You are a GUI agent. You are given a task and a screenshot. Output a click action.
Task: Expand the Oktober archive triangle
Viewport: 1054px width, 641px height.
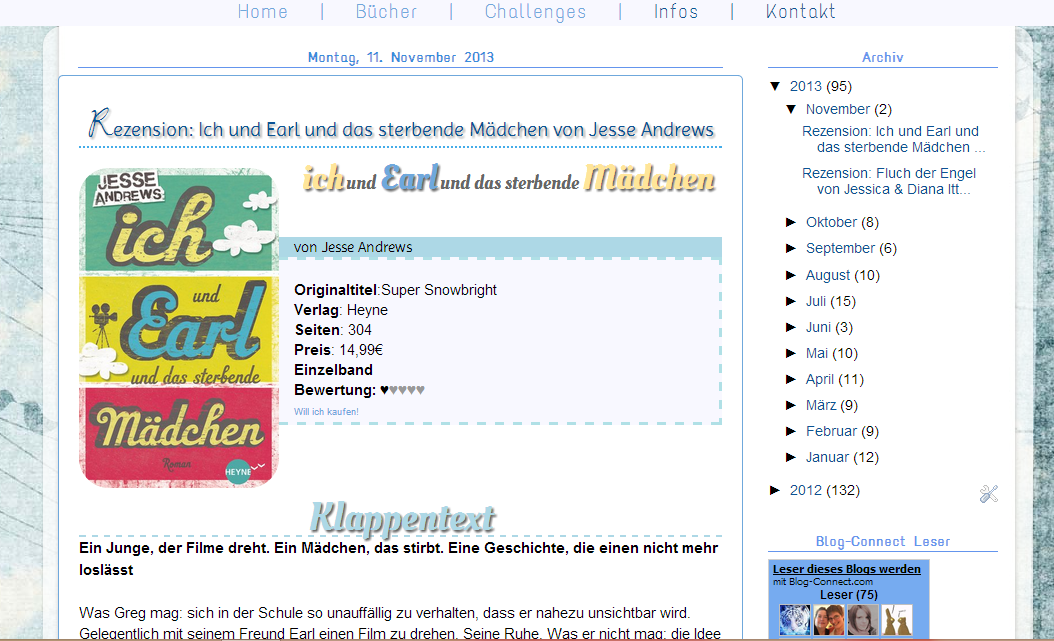(x=791, y=222)
